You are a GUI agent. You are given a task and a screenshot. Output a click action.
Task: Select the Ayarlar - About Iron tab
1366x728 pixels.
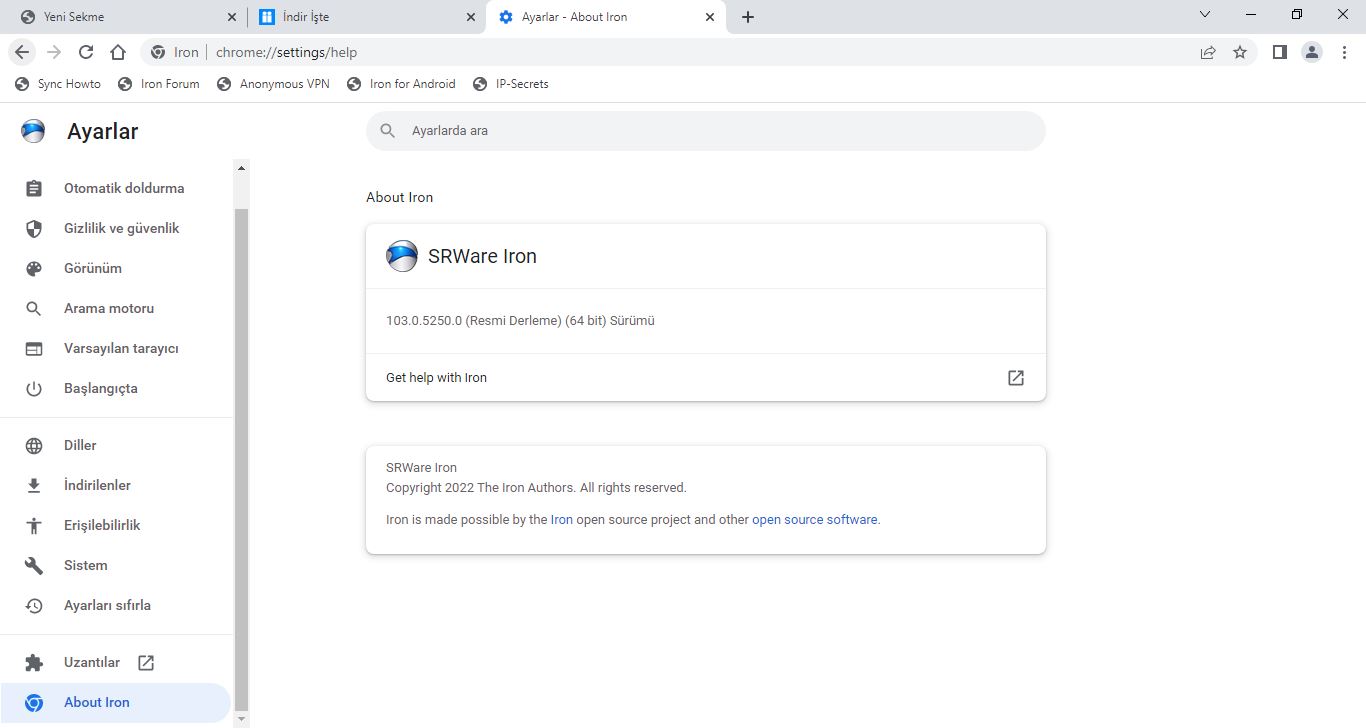[605, 17]
